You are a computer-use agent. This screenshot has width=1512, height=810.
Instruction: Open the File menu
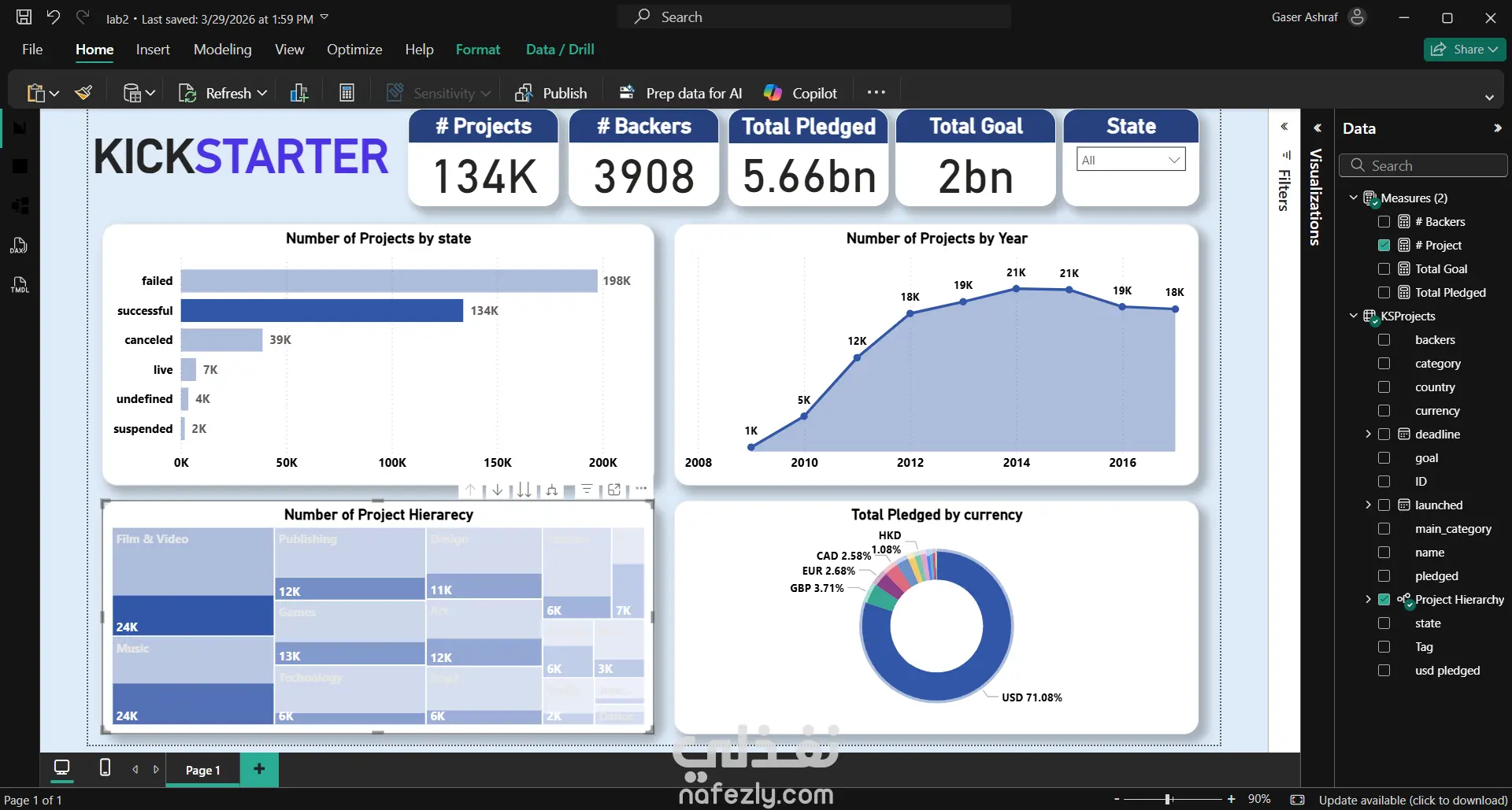32,49
